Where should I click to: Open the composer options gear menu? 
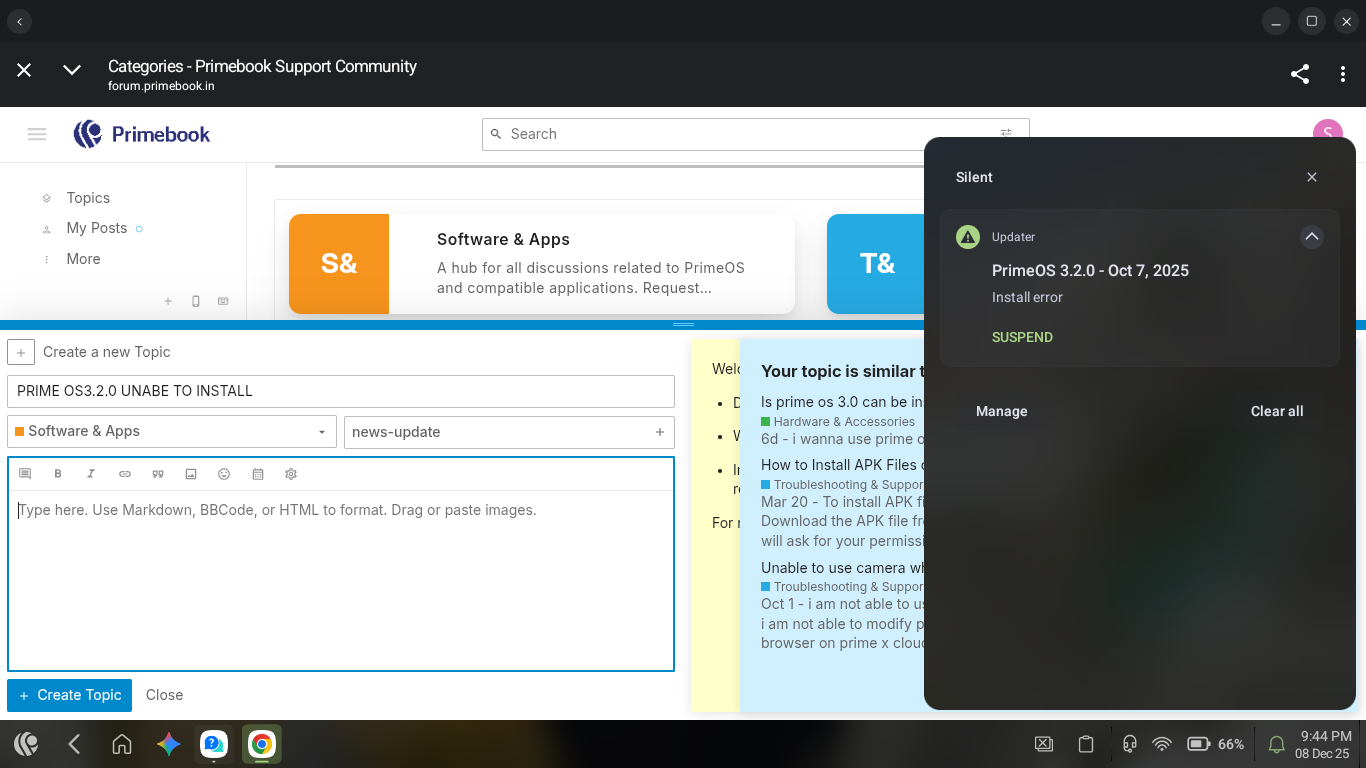click(291, 474)
